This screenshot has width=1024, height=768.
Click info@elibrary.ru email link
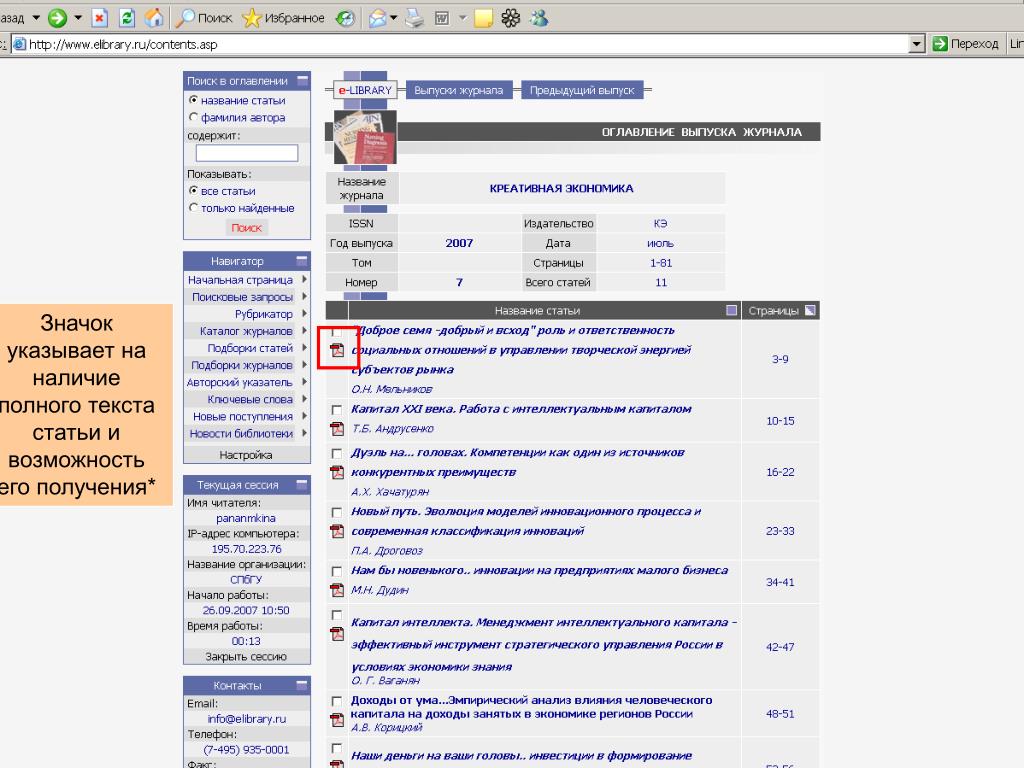(x=247, y=718)
